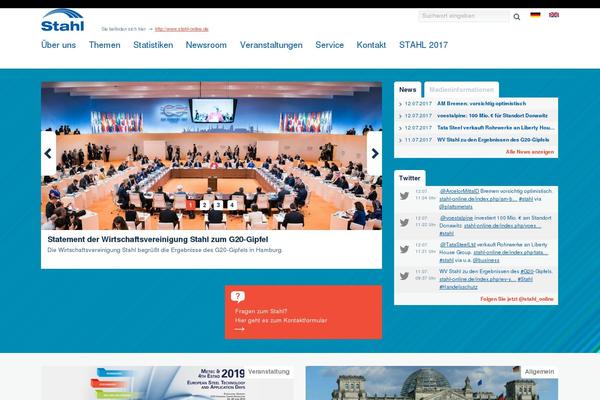
Task: Open the STAHL 2017 menu
Action: click(x=423, y=45)
